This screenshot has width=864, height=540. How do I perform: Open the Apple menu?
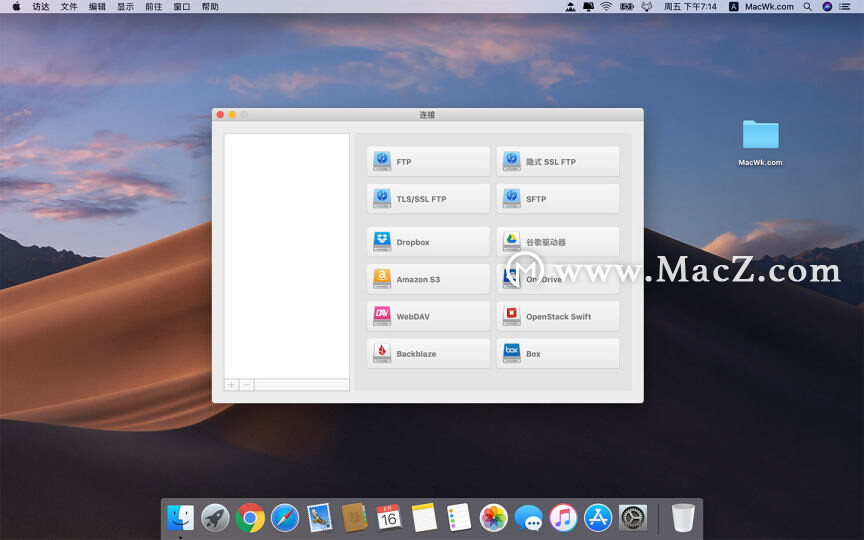click(x=16, y=7)
